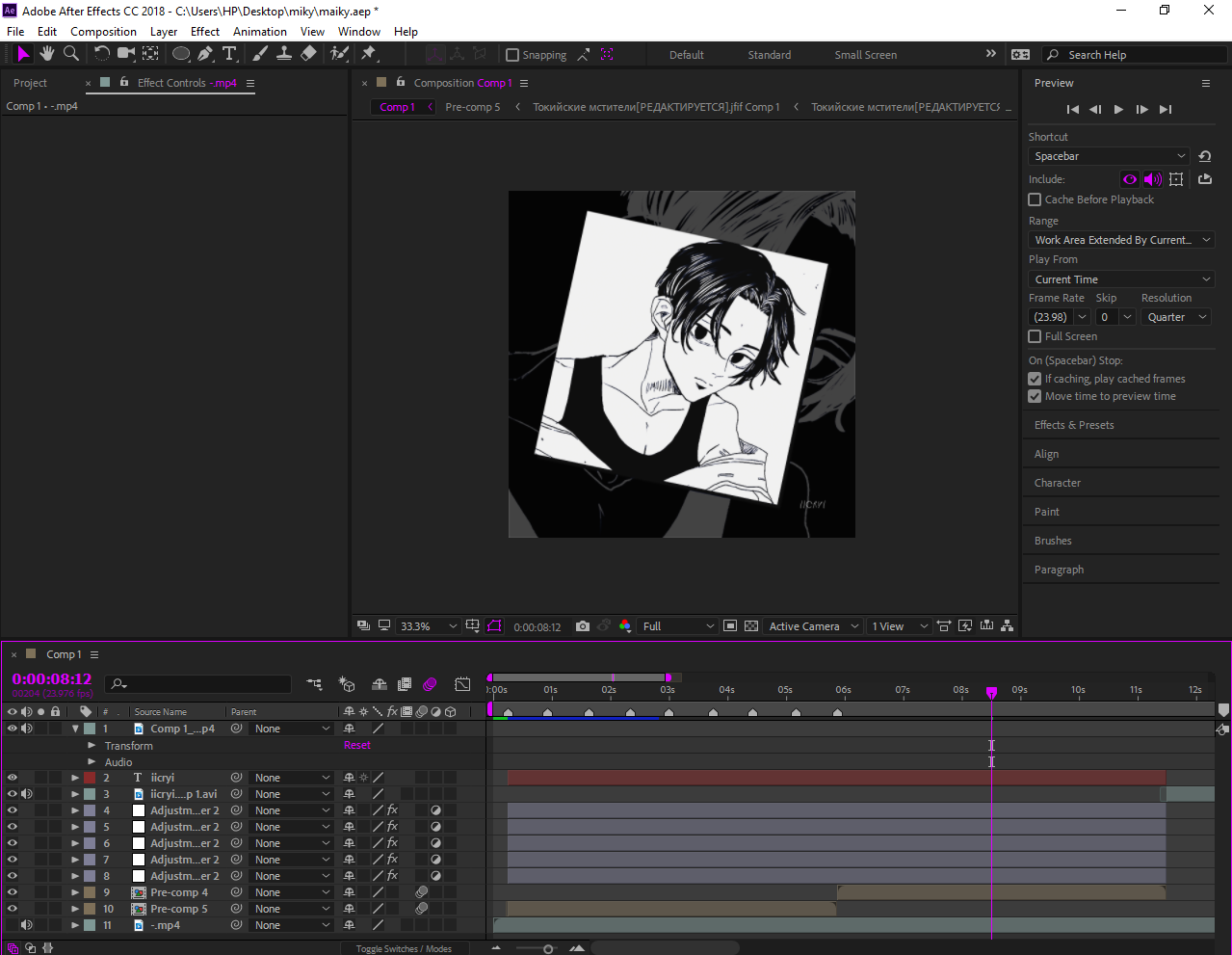The height and width of the screenshot is (955, 1232).
Task: Click the Region of Interest icon
Action: coord(730,626)
